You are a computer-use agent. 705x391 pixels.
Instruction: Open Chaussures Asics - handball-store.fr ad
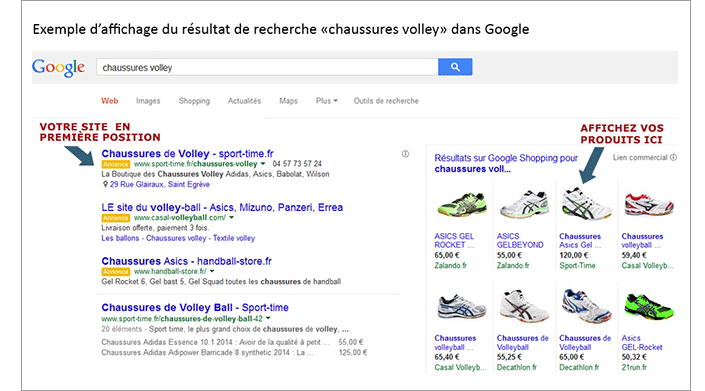pos(187,261)
